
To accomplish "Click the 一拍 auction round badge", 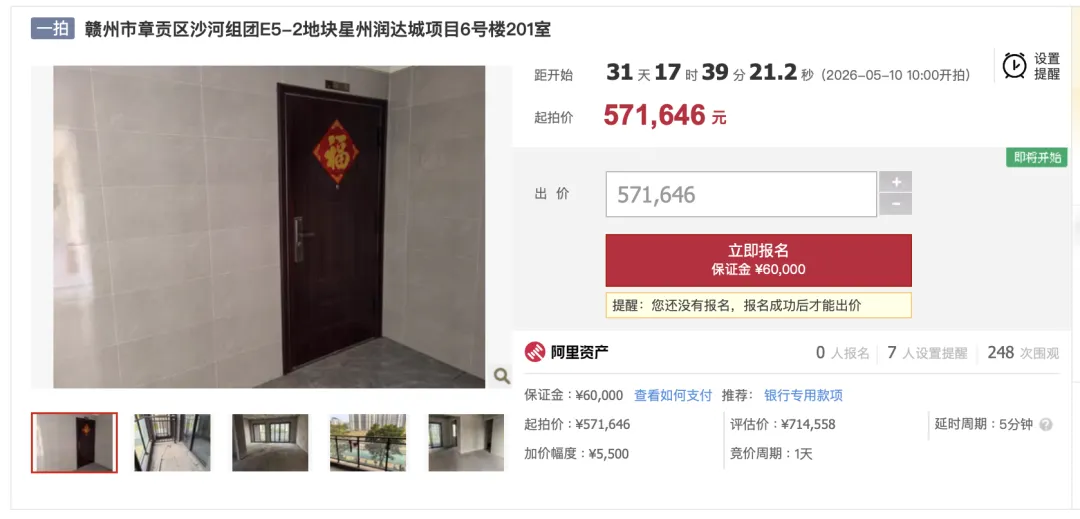I will 52,29.
